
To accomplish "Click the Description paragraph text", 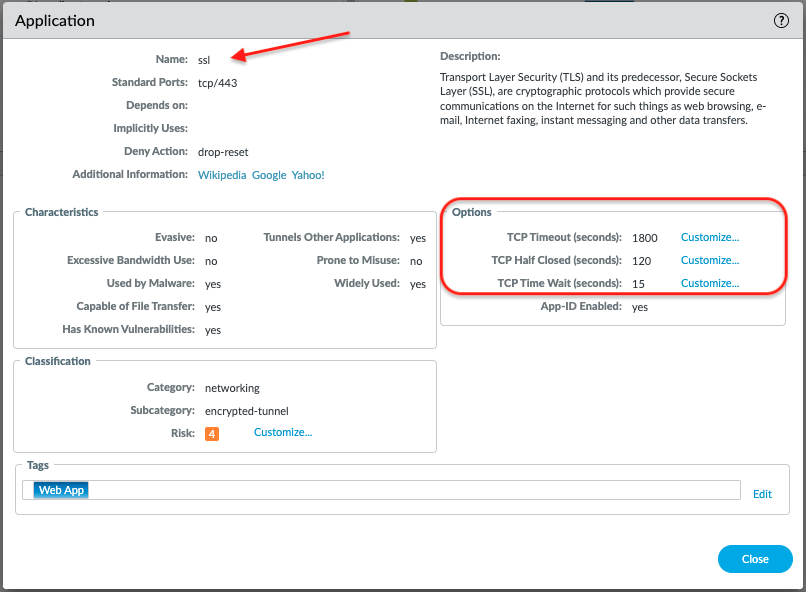I will (x=602, y=99).
